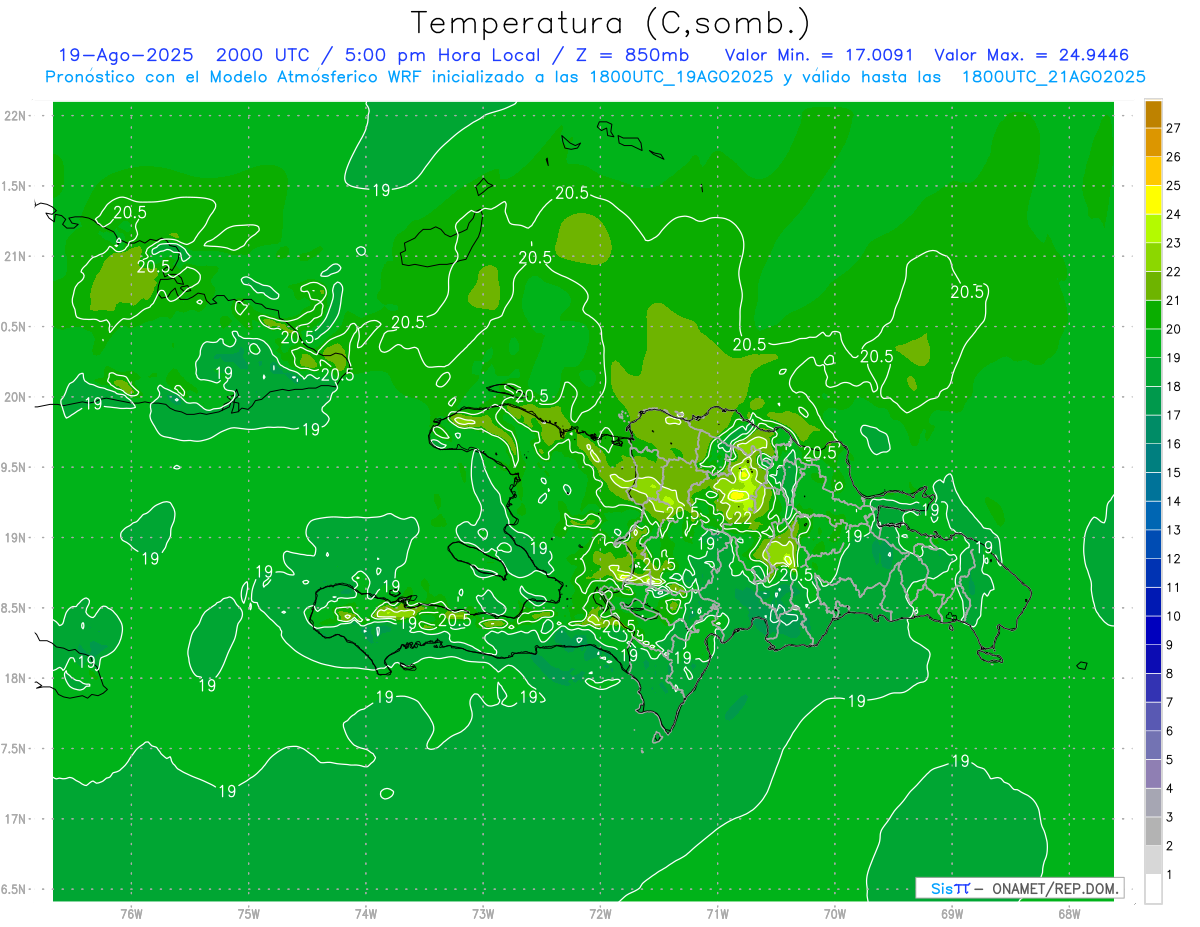
Task: Click the '18N' latitude label
Action: pyautogui.click(x=15, y=678)
